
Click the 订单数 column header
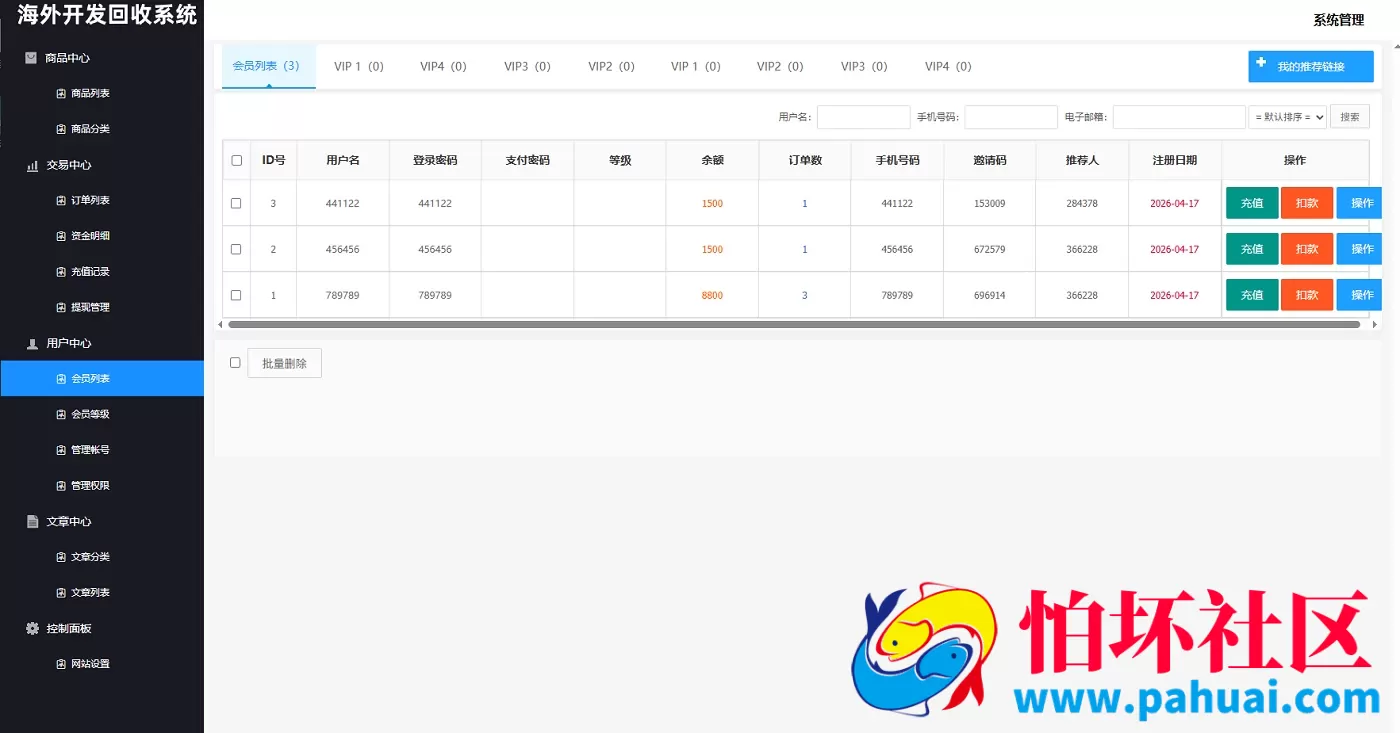(x=805, y=160)
